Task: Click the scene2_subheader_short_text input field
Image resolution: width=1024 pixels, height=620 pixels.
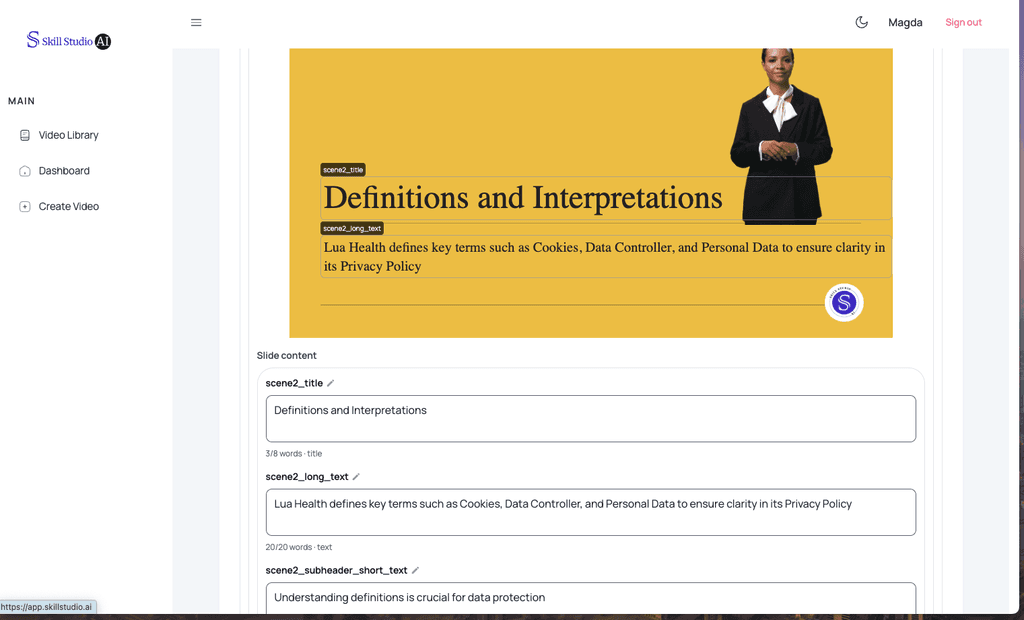Action: point(590,598)
